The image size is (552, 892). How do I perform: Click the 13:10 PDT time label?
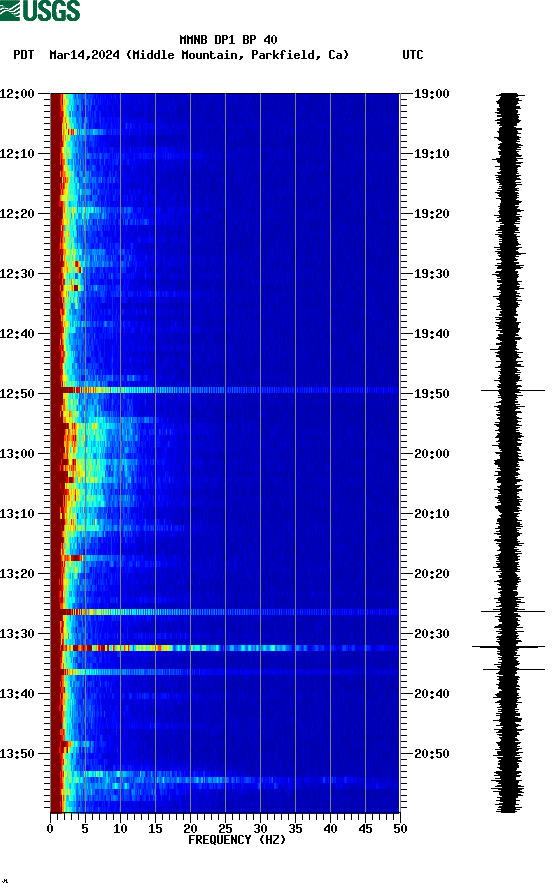tap(17, 514)
